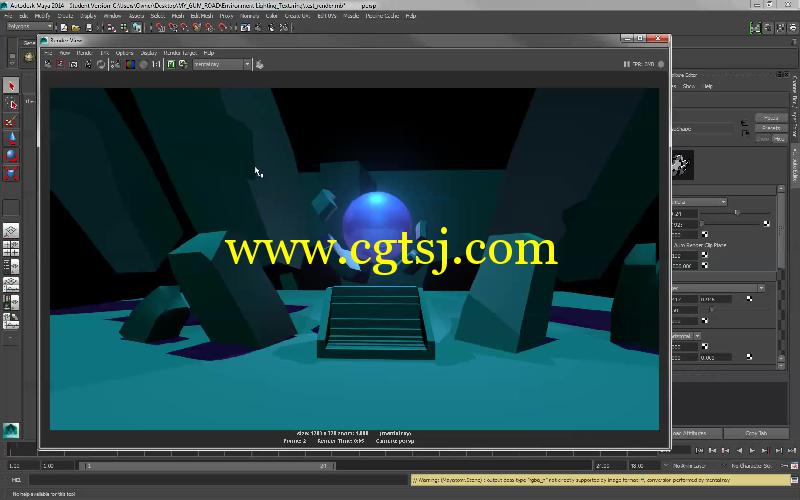The width and height of the screenshot is (800, 500).
Task: Toggle the auto key button beside the Character Set dropdown
Action: click(794, 466)
